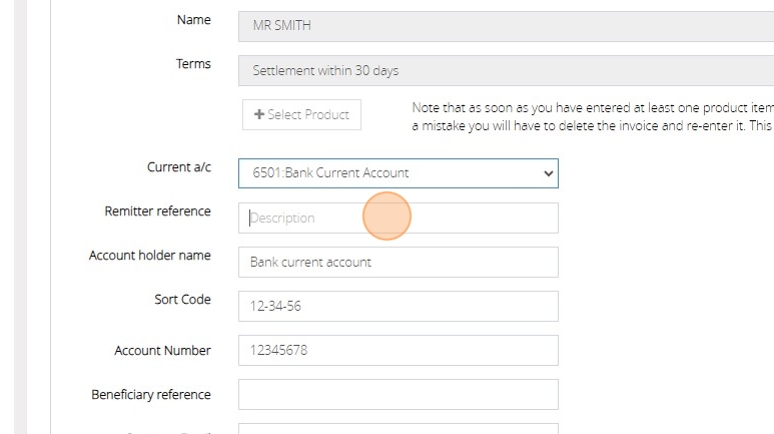
Task: Click the plus icon on Select Product
Action: (x=259, y=115)
